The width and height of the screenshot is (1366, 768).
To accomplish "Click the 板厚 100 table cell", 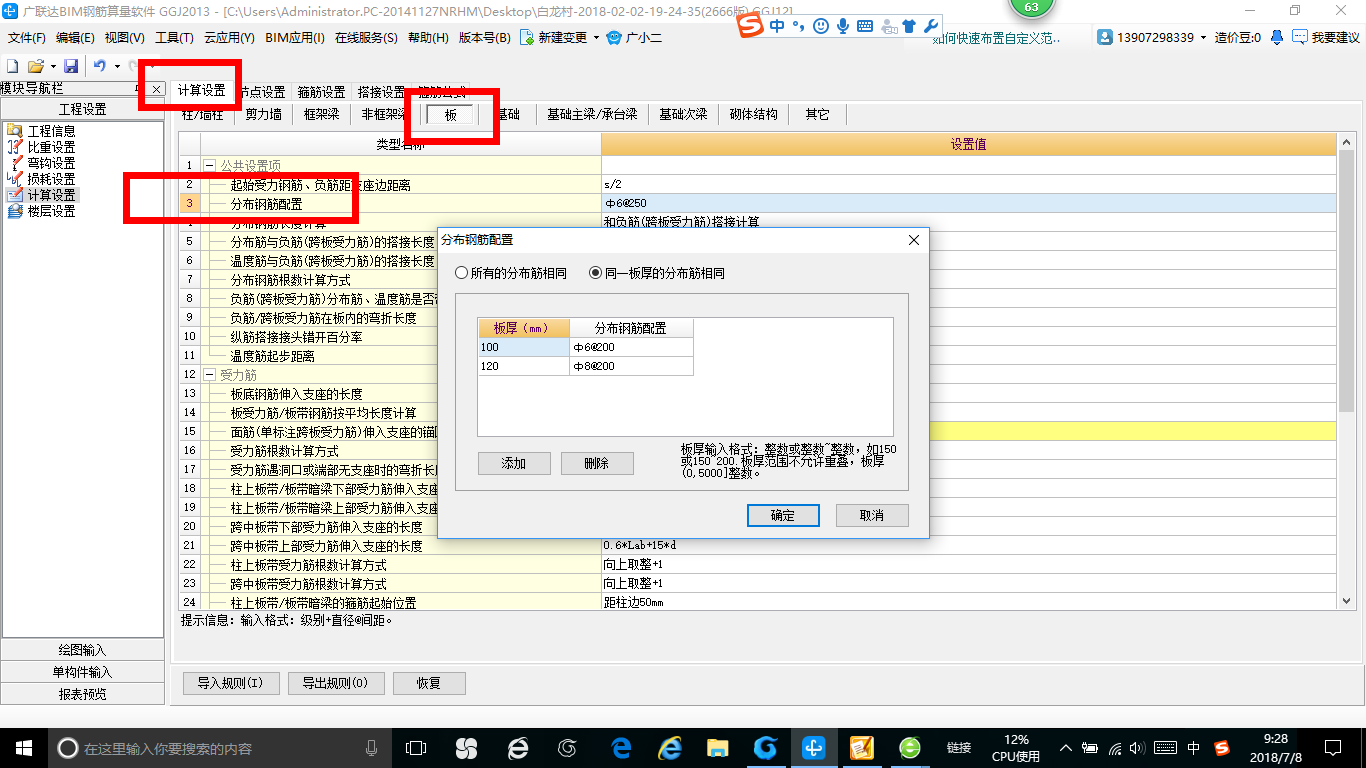I will 523,347.
